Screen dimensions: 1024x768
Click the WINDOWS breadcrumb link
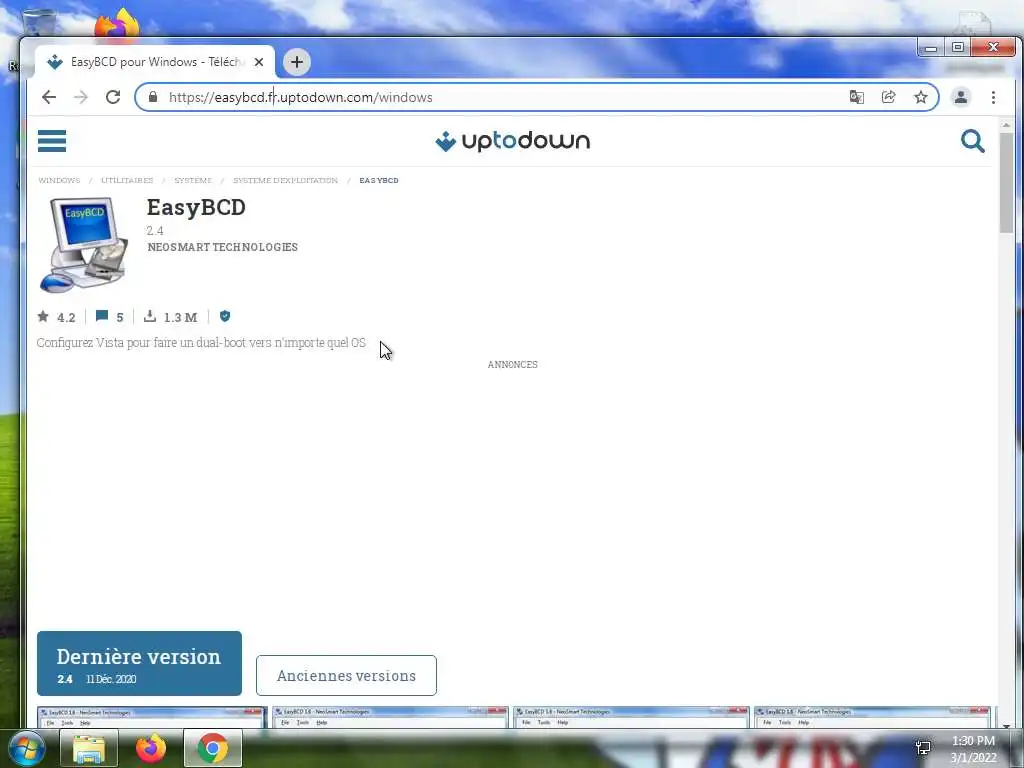59,180
